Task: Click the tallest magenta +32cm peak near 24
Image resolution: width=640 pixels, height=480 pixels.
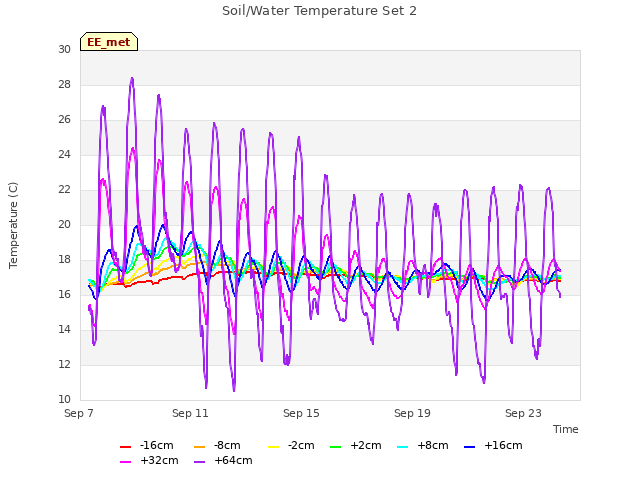Action: pos(133,149)
